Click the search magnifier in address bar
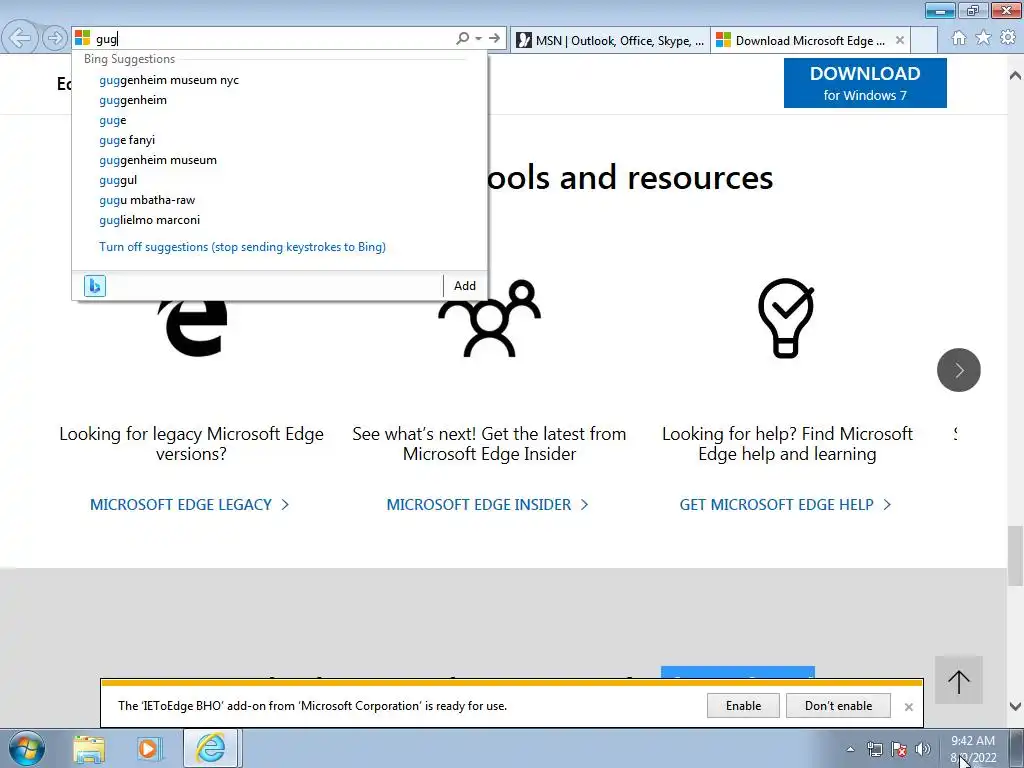This screenshot has width=1024, height=768. click(x=462, y=39)
